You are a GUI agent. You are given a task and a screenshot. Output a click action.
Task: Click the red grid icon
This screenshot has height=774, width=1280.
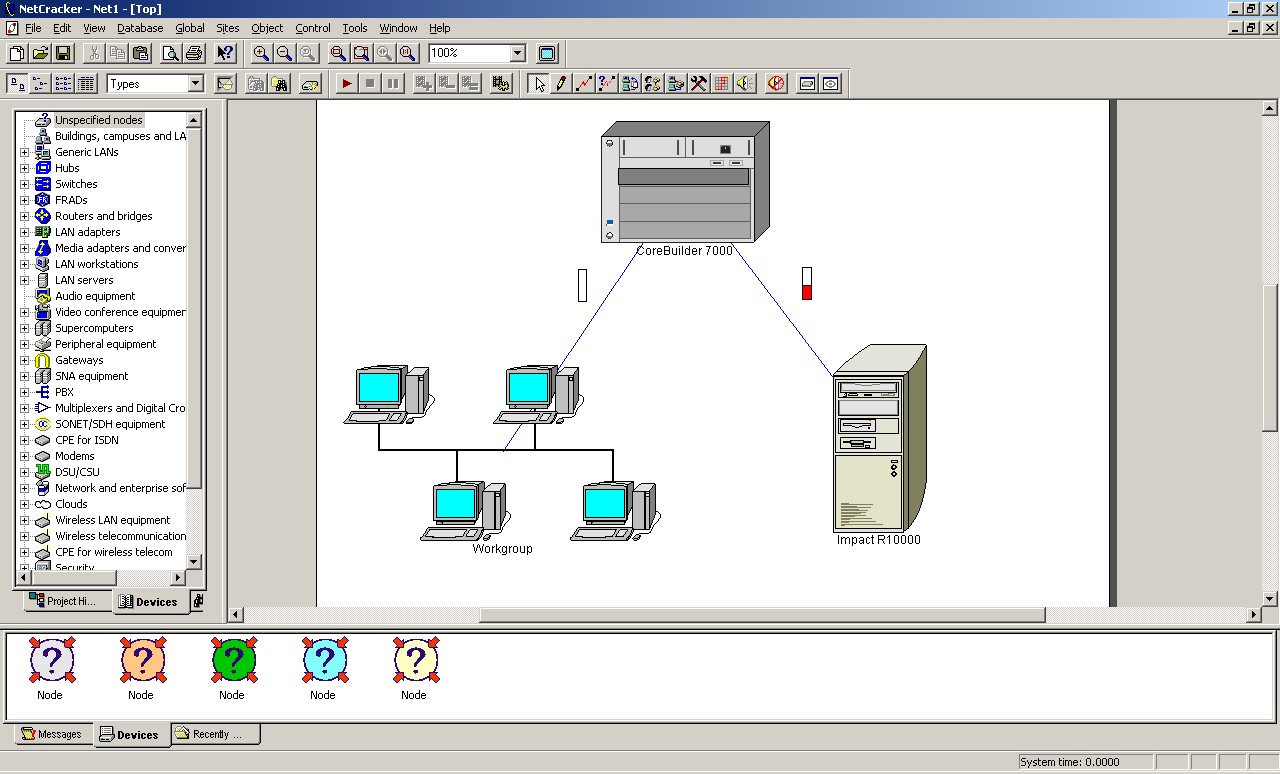pos(722,84)
